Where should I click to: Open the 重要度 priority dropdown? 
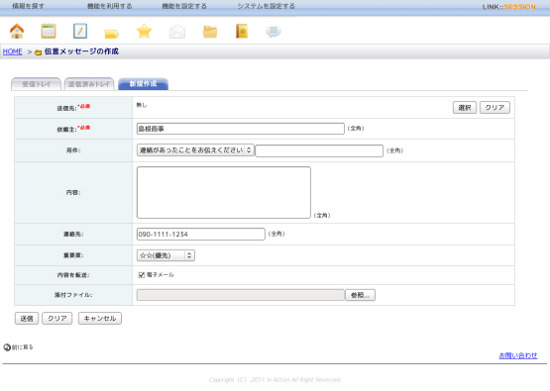[166, 255]
